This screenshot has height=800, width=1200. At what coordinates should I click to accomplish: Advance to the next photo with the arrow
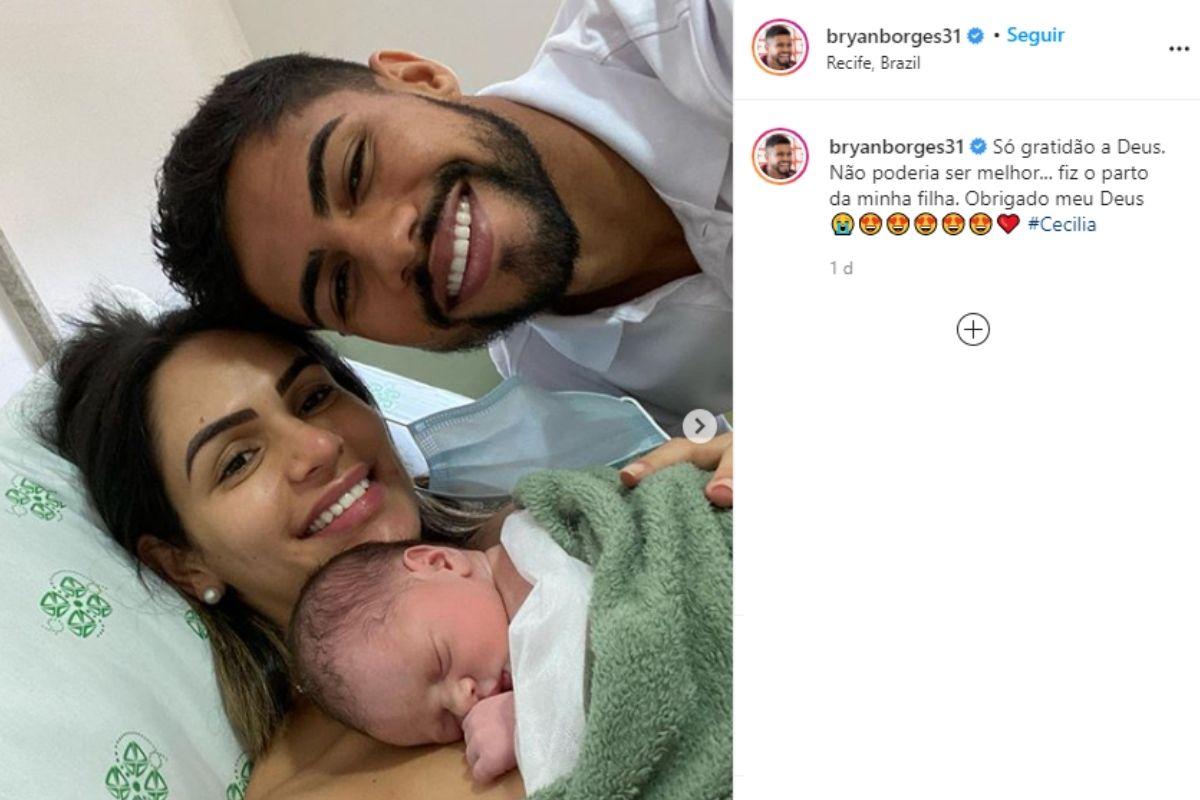point(699,426)
